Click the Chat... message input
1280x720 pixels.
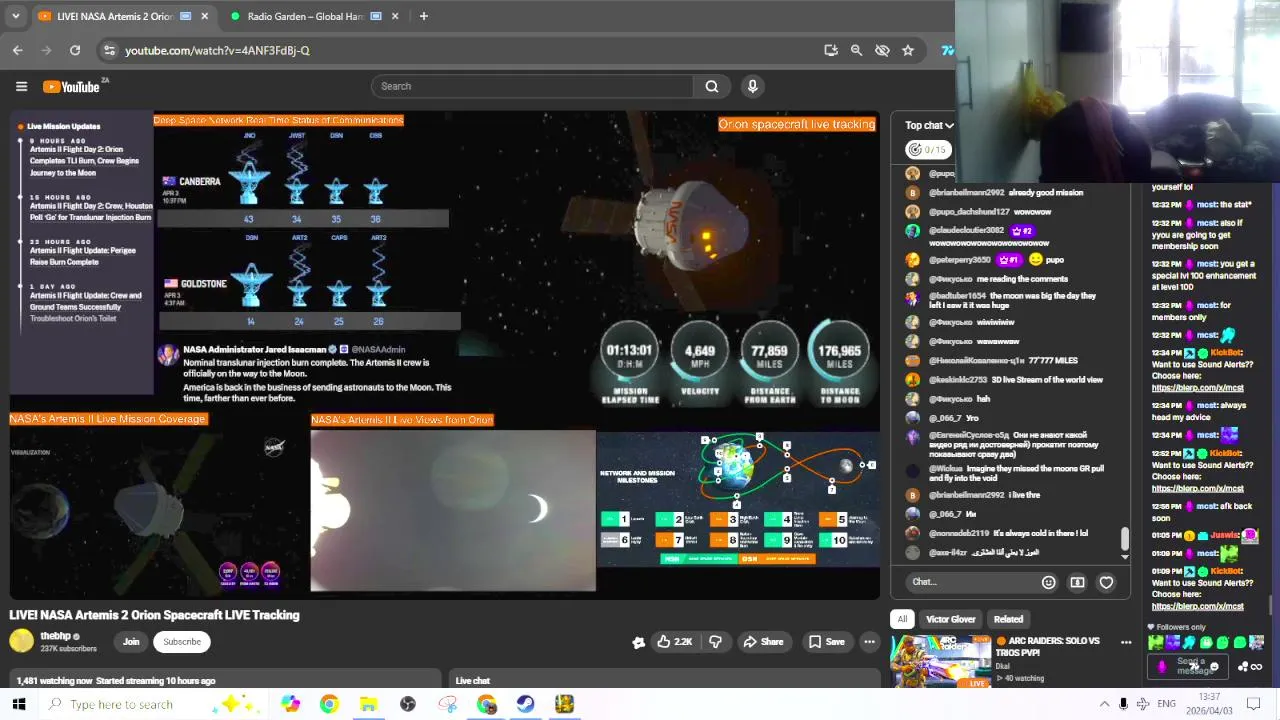[970, 582]
